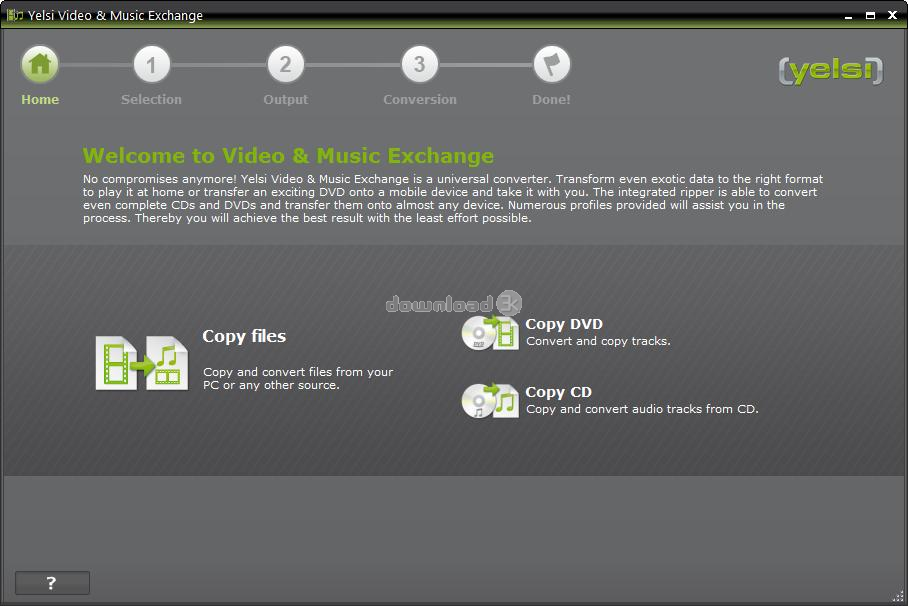Go to the Done! step label
Viewport: 908px width, 606px height.
pos(551,100)
